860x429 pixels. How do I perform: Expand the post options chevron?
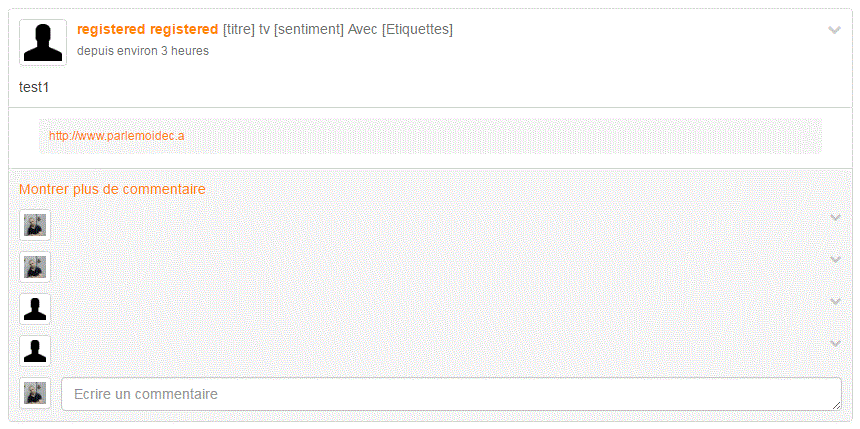(x=834, y=30)
